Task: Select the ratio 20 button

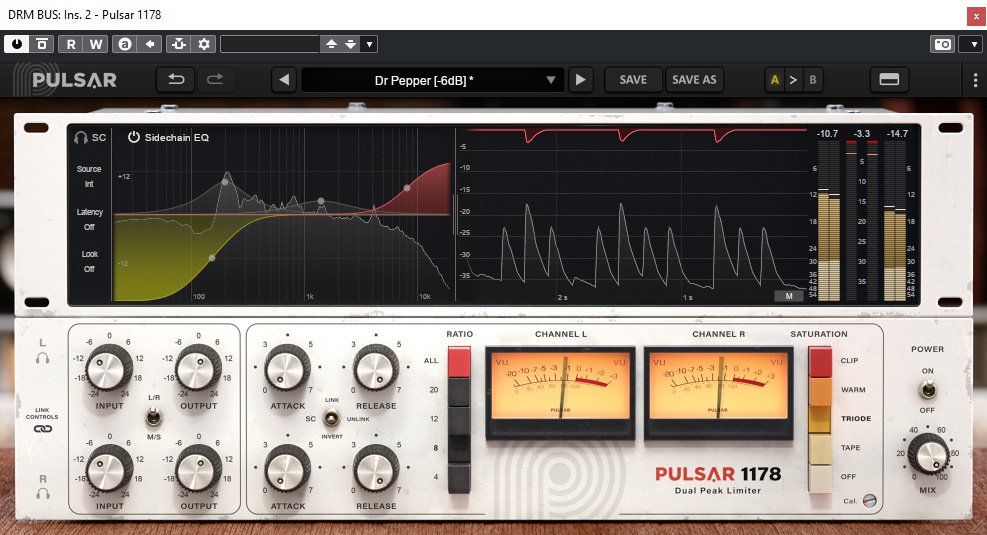Action: point(459,391)
